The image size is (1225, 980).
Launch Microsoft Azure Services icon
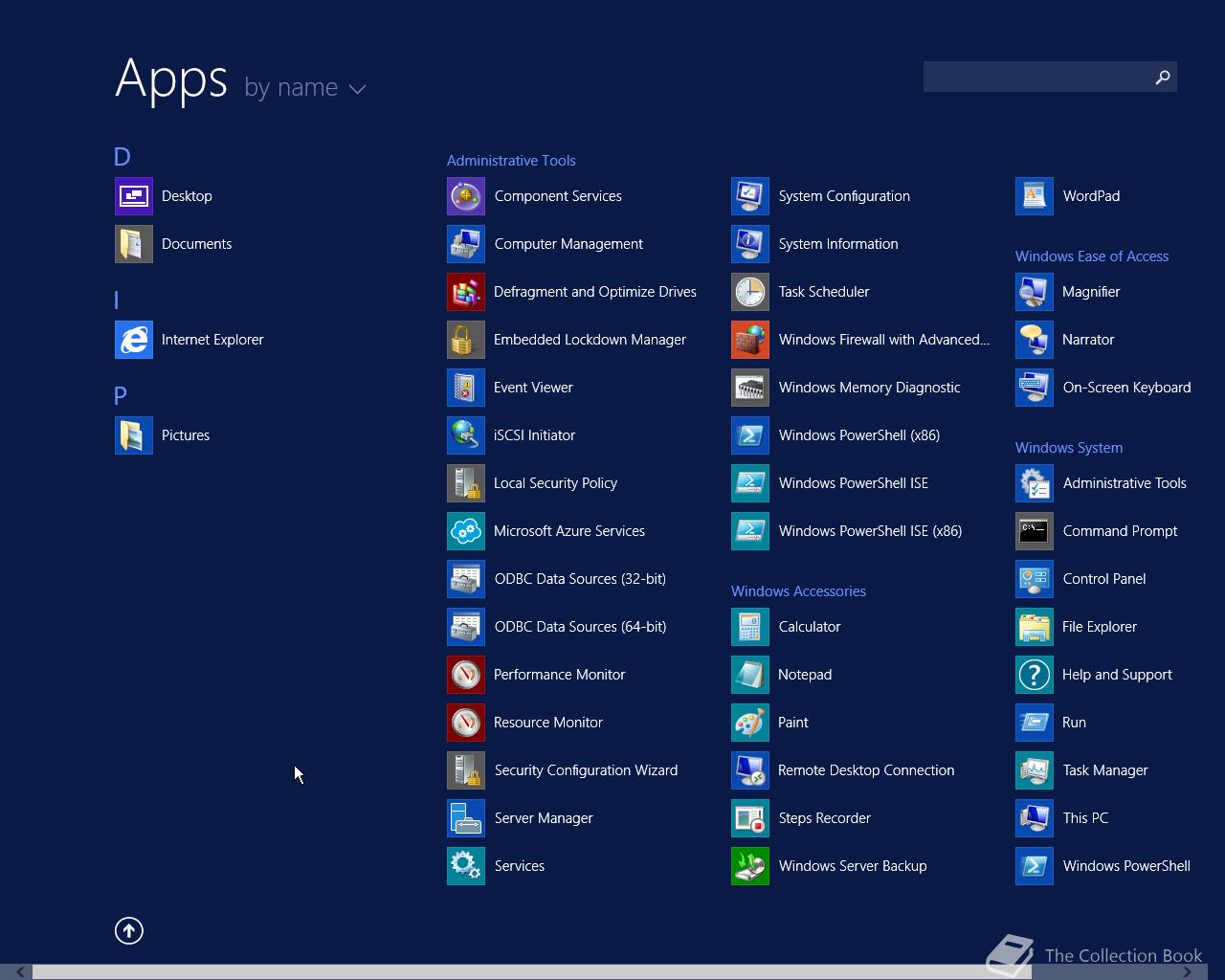466,531
